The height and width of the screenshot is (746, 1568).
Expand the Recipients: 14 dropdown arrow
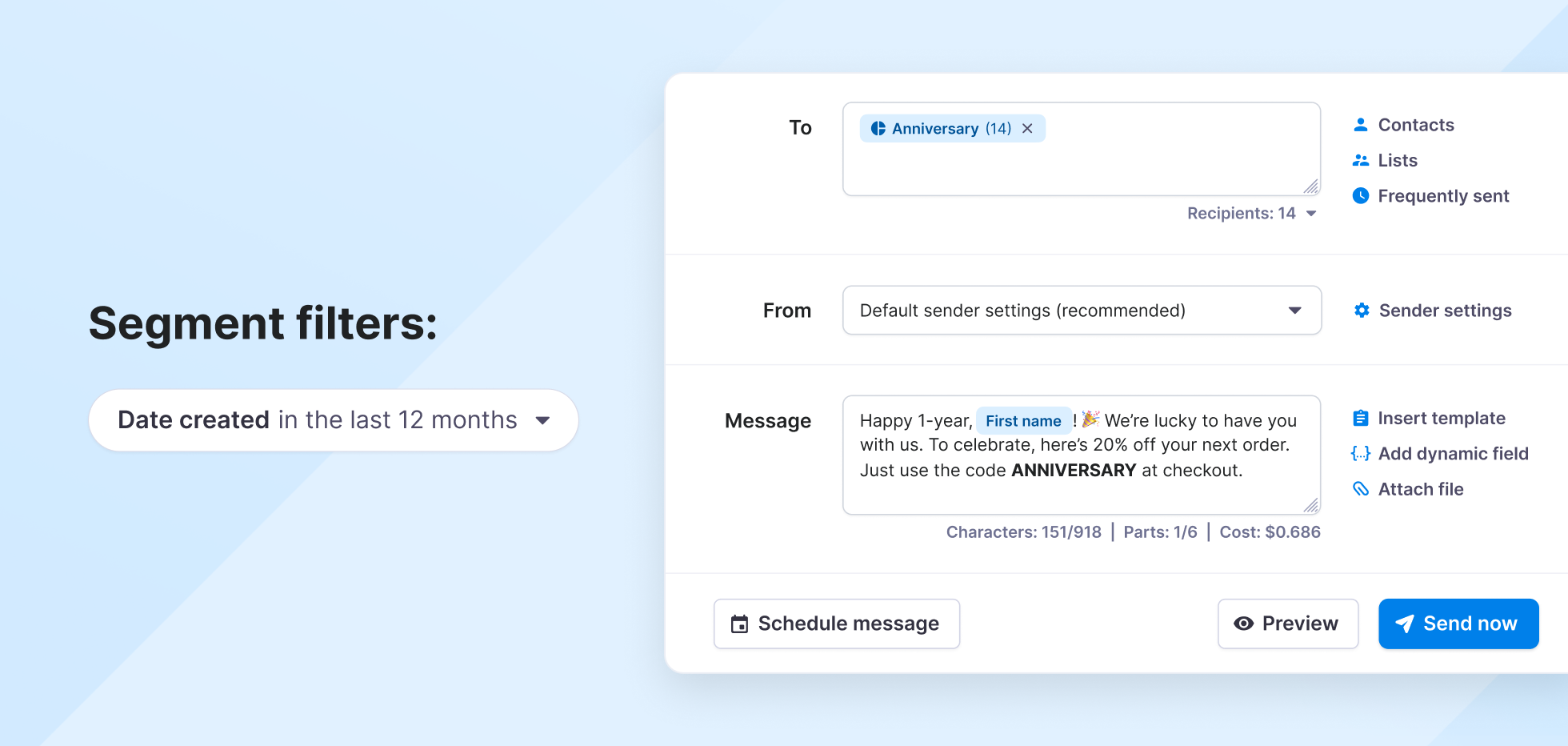pos(1311,214)
